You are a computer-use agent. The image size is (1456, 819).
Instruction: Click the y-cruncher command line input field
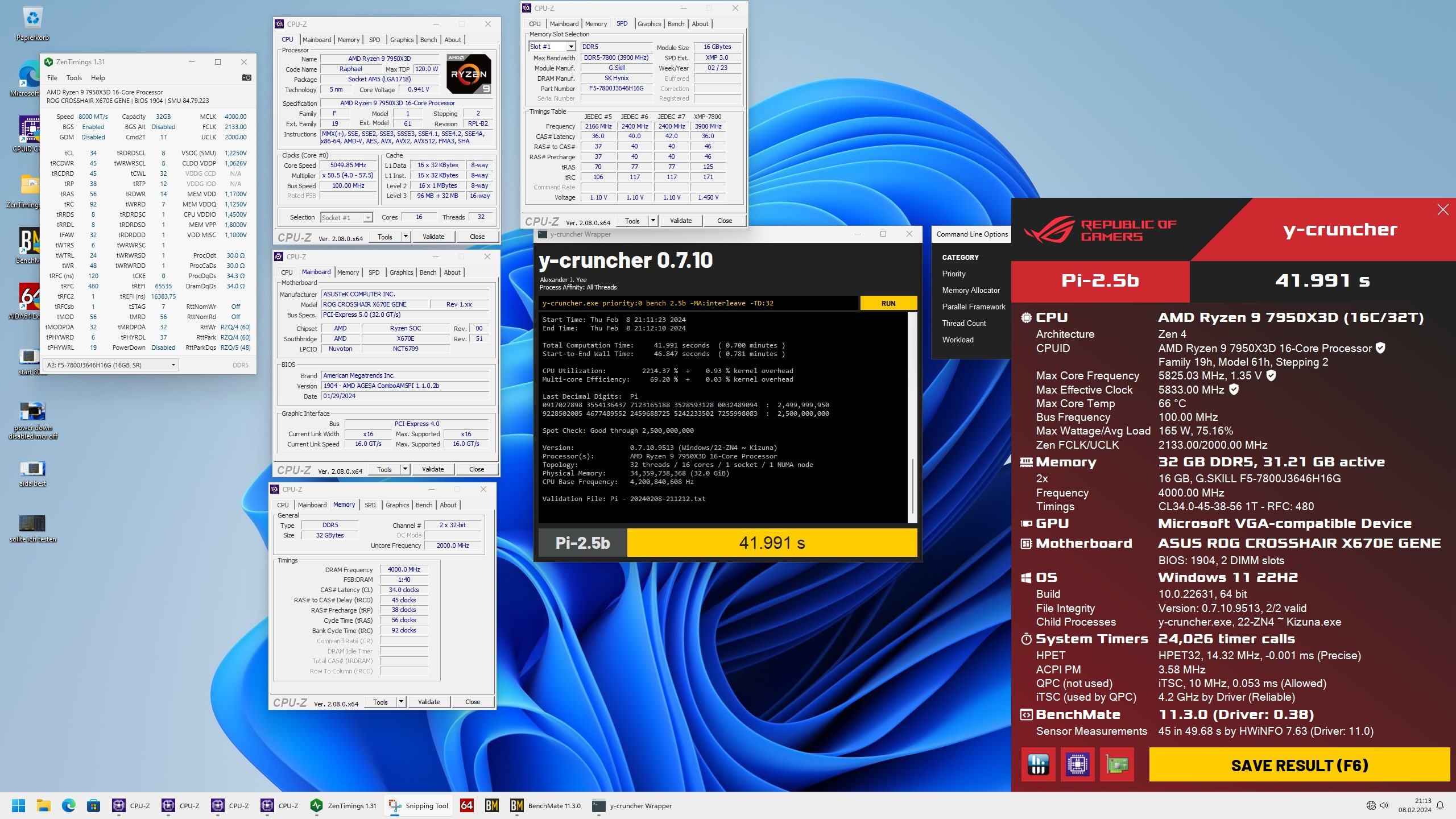[x=698, y=303]
